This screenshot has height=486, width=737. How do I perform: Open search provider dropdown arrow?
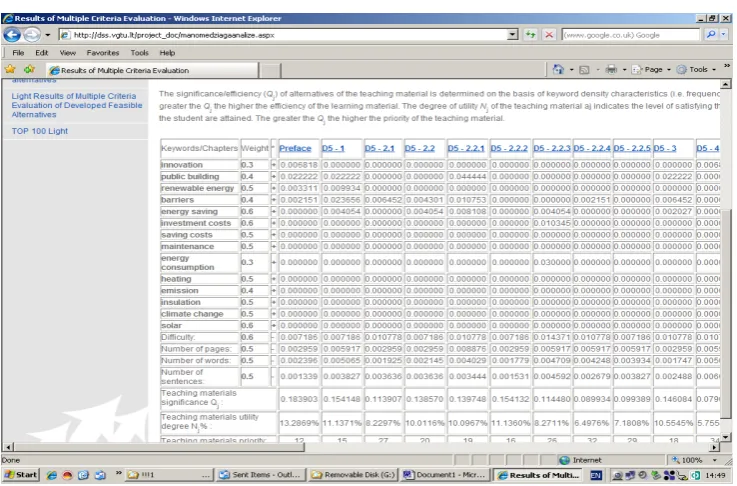[x=723, y=35]
